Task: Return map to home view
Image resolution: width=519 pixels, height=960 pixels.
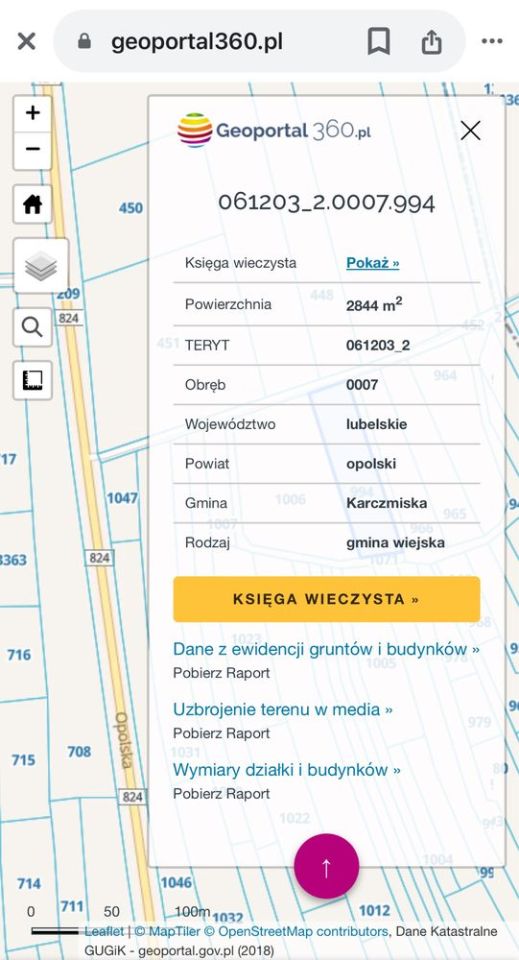Action: click(x=32, y=204)
